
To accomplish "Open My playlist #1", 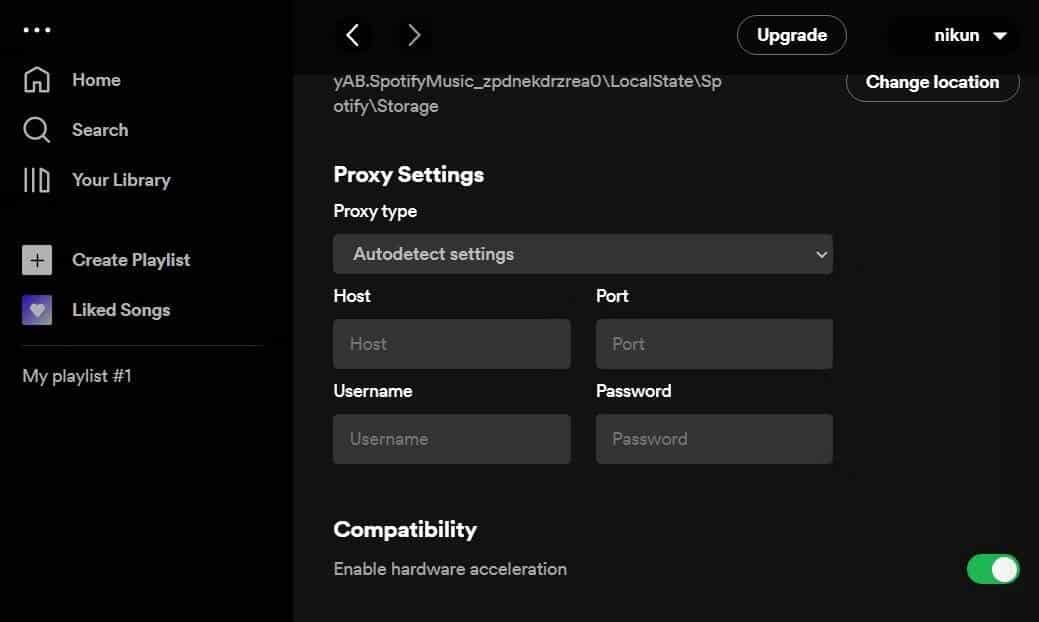I will click(x=77, y=376).
